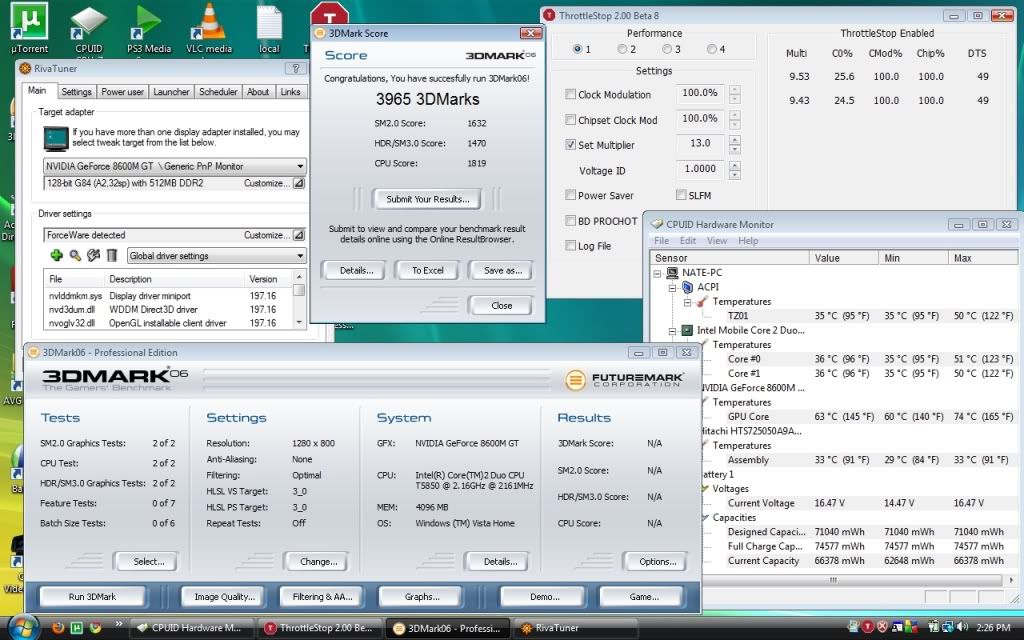Open the 'local' file on desktop

[269, 27]
